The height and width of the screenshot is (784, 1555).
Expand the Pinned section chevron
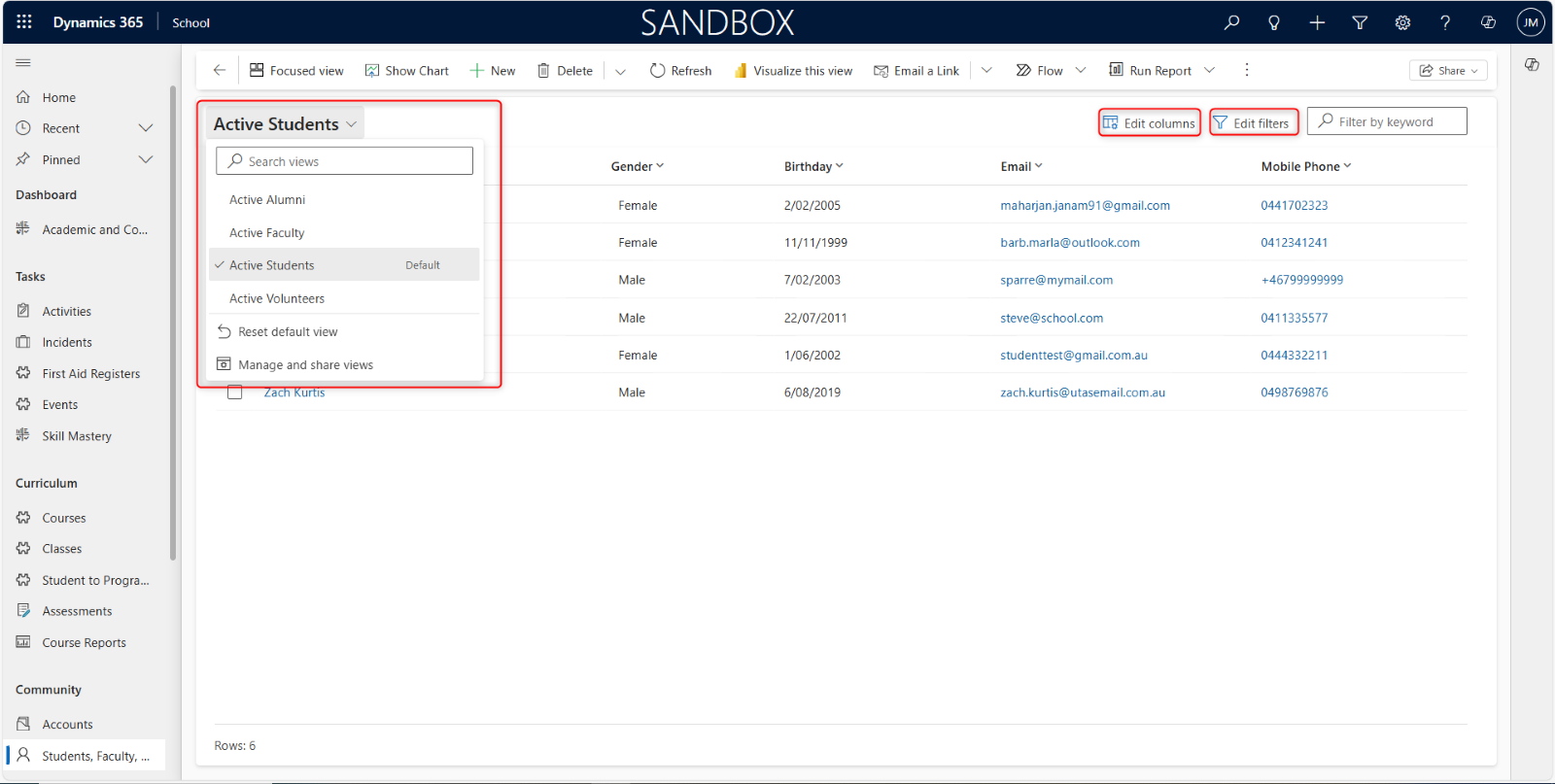click(x=146, y=159)
